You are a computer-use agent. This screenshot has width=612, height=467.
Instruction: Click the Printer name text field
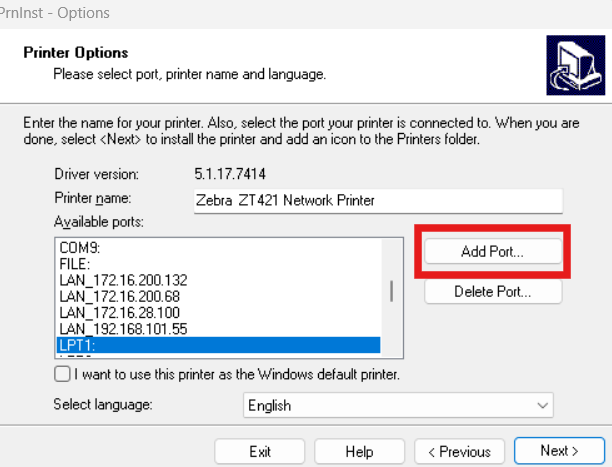(x=378, y=200)
